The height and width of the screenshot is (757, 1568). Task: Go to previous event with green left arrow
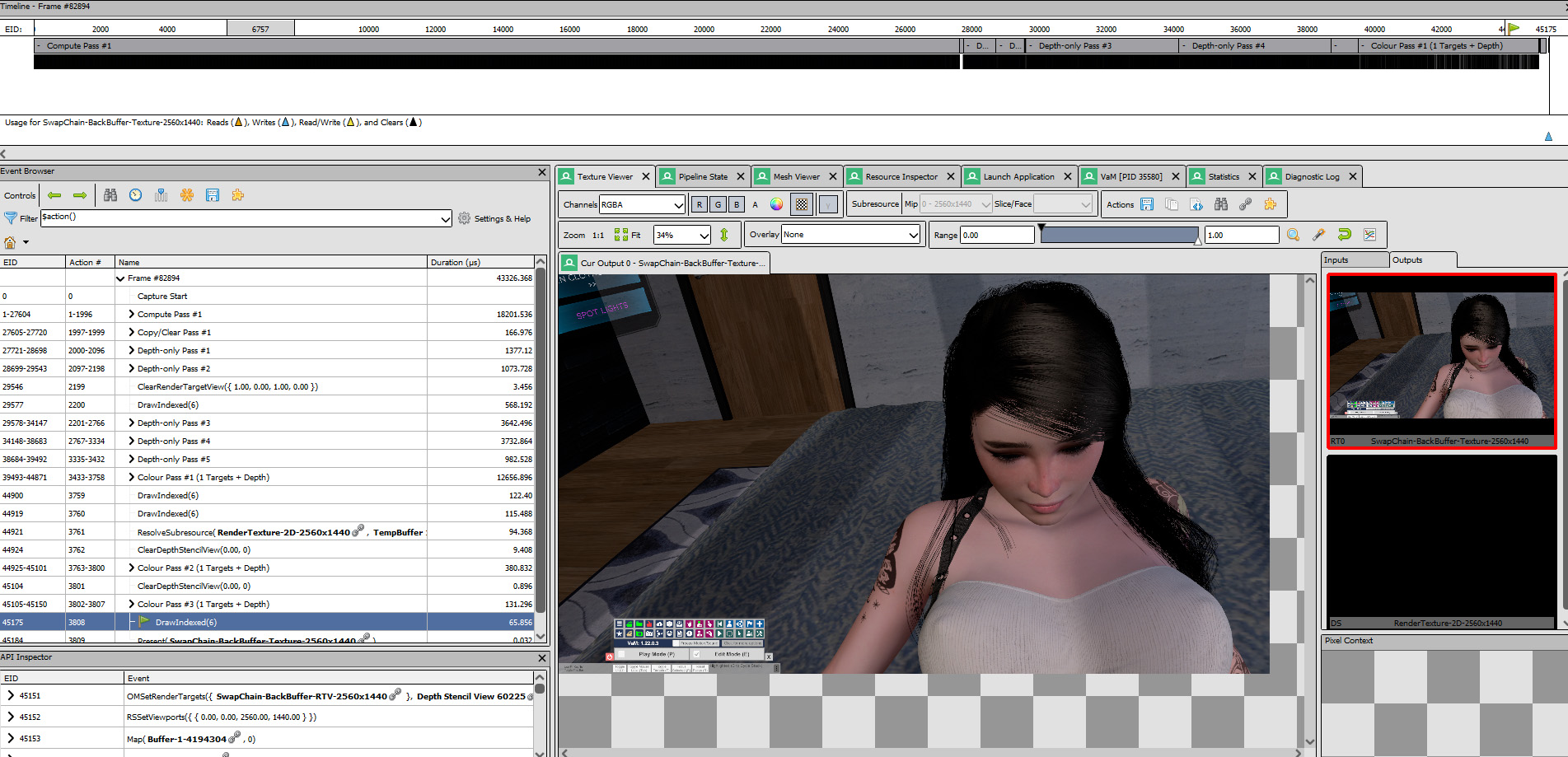coord(54,195)
